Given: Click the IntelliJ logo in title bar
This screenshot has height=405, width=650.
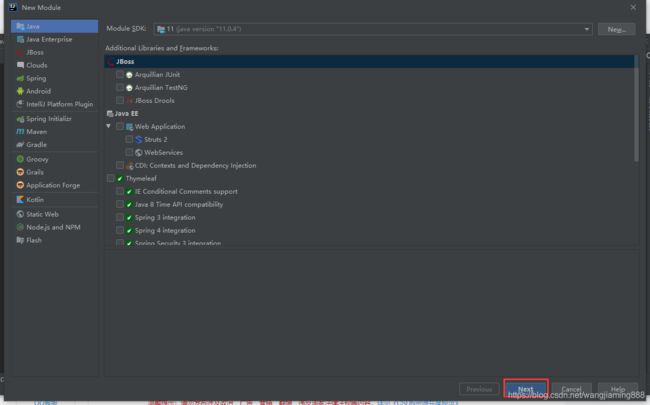Looking at the screenshot, I should click(13, 7).
